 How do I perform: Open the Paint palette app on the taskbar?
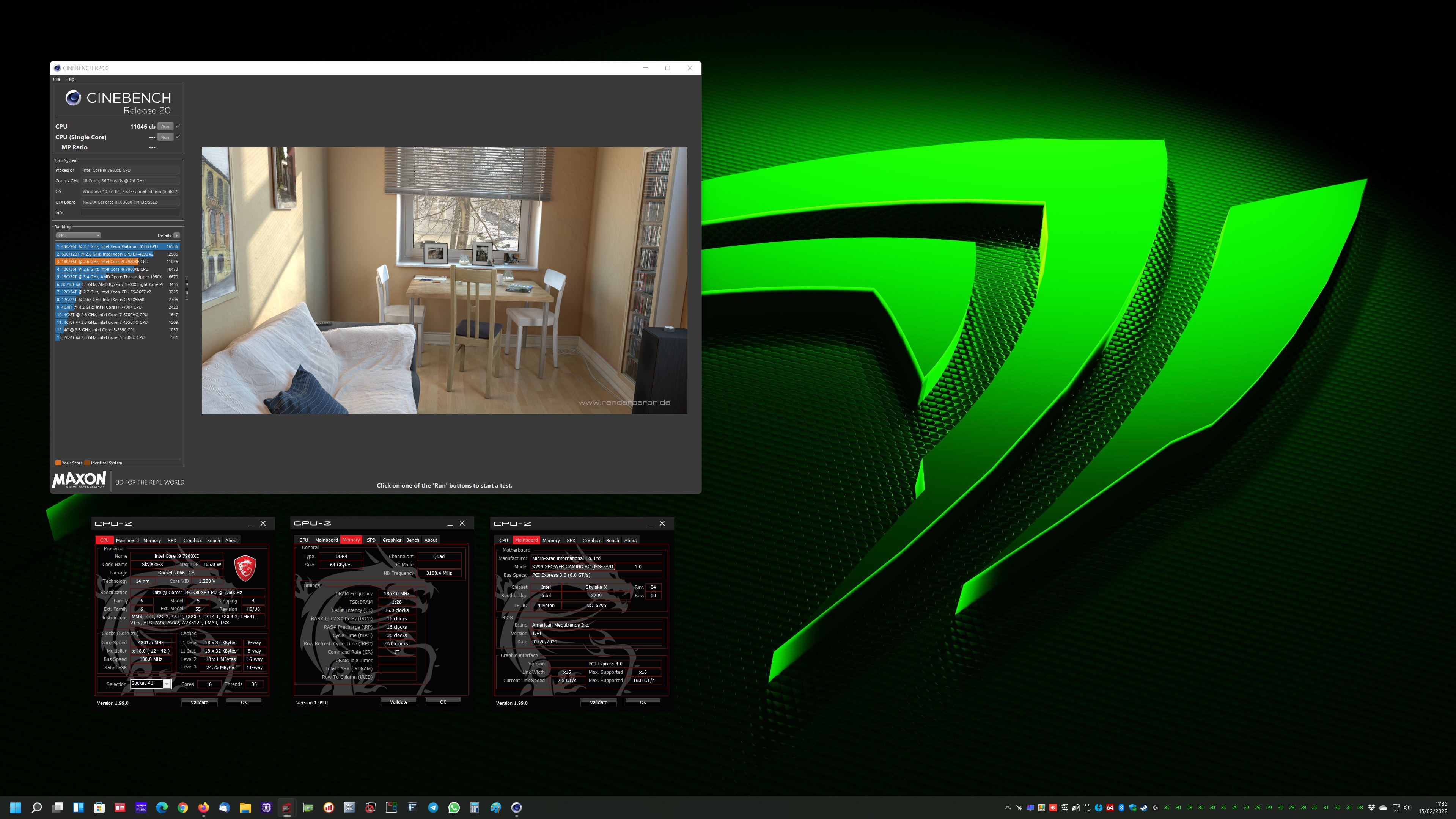[x=496, y=808]
